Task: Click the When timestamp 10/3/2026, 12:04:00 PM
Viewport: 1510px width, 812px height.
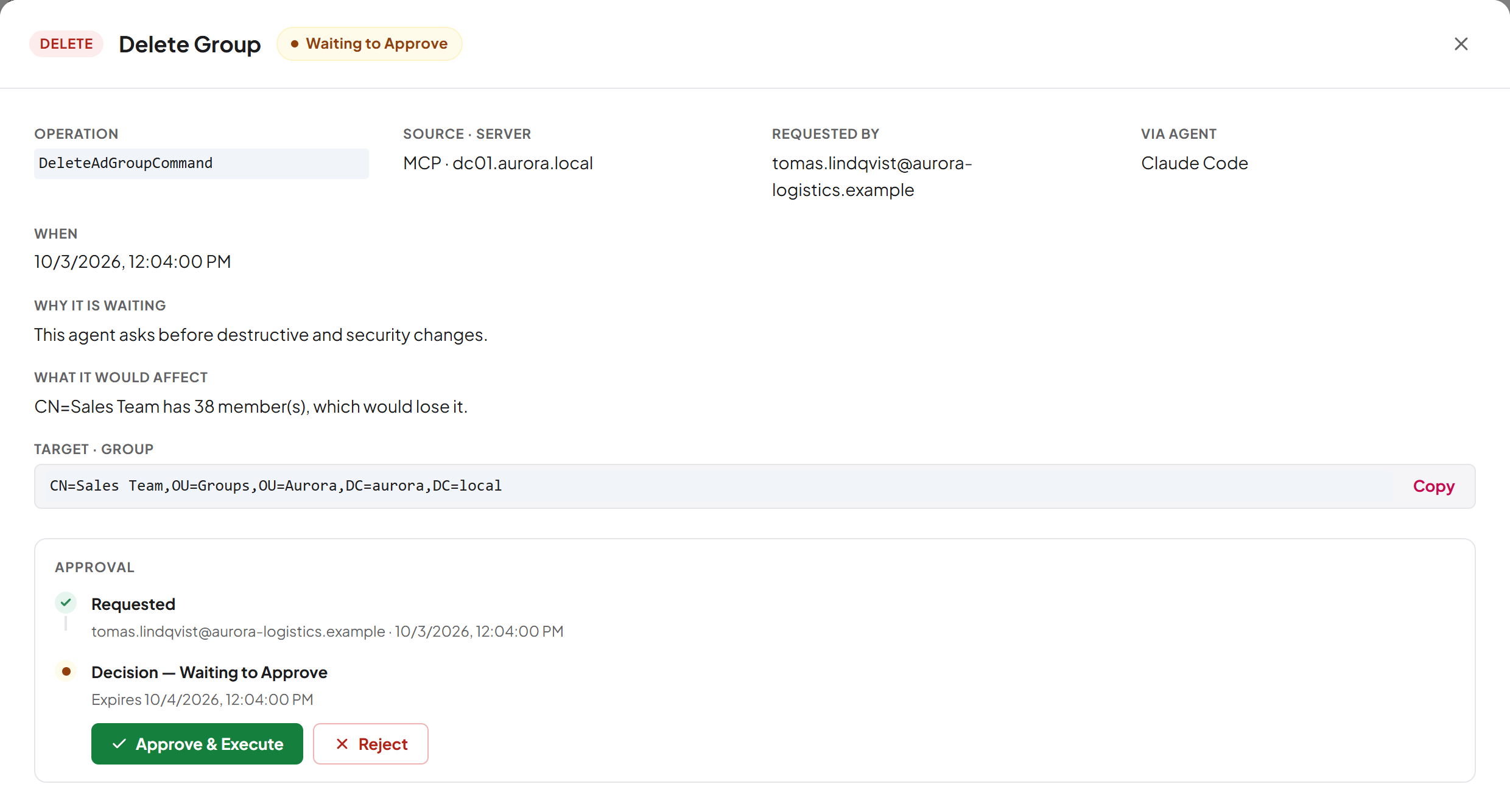Action: coord(133,262)
